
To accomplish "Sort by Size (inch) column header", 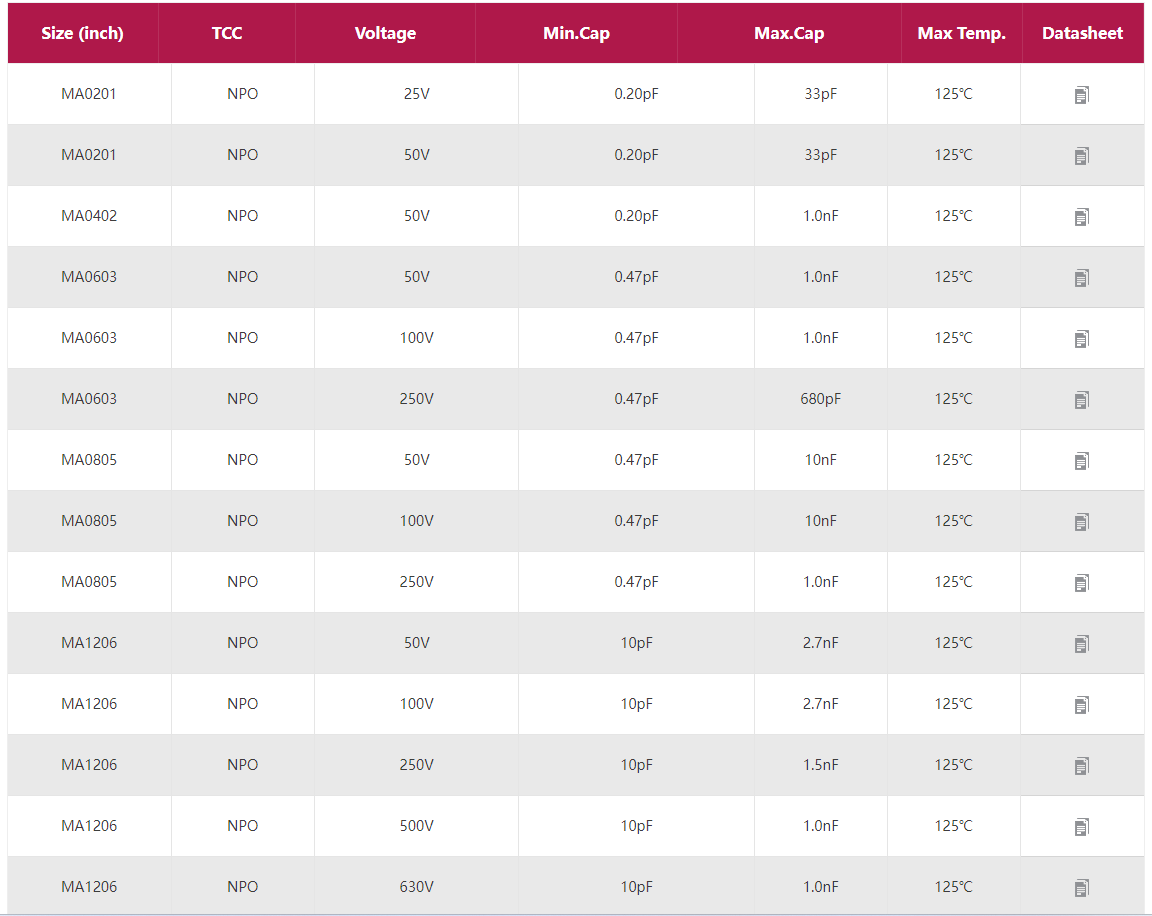I will (x=83, y=33).
